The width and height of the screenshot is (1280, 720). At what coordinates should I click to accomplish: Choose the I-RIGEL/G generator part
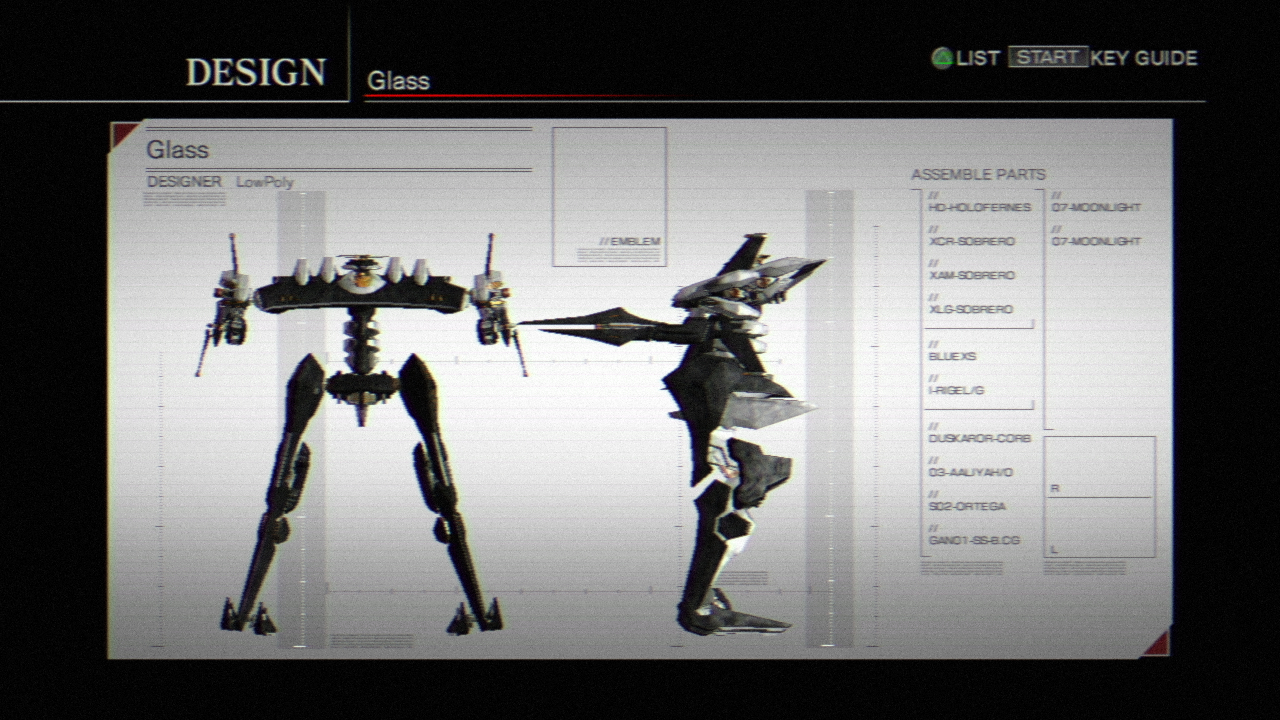pyautogui.click(x=956, y=391)
